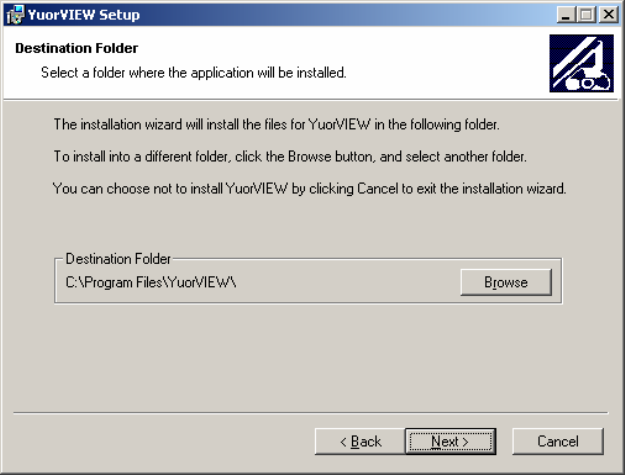Select the 'YuorVIEW Setup' title bar text
Screen dimensions: 625x475
tap(84, 15)
